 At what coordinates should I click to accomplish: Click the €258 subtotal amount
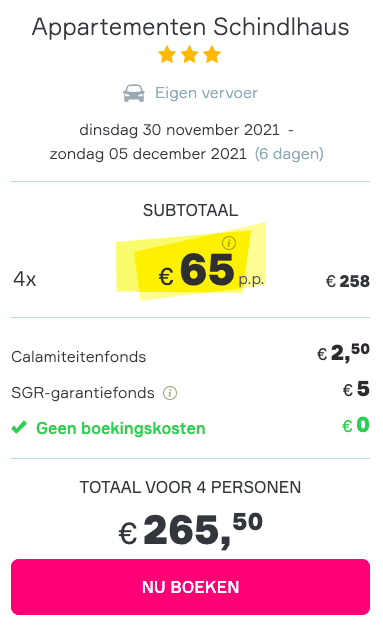tap(347, 281)
